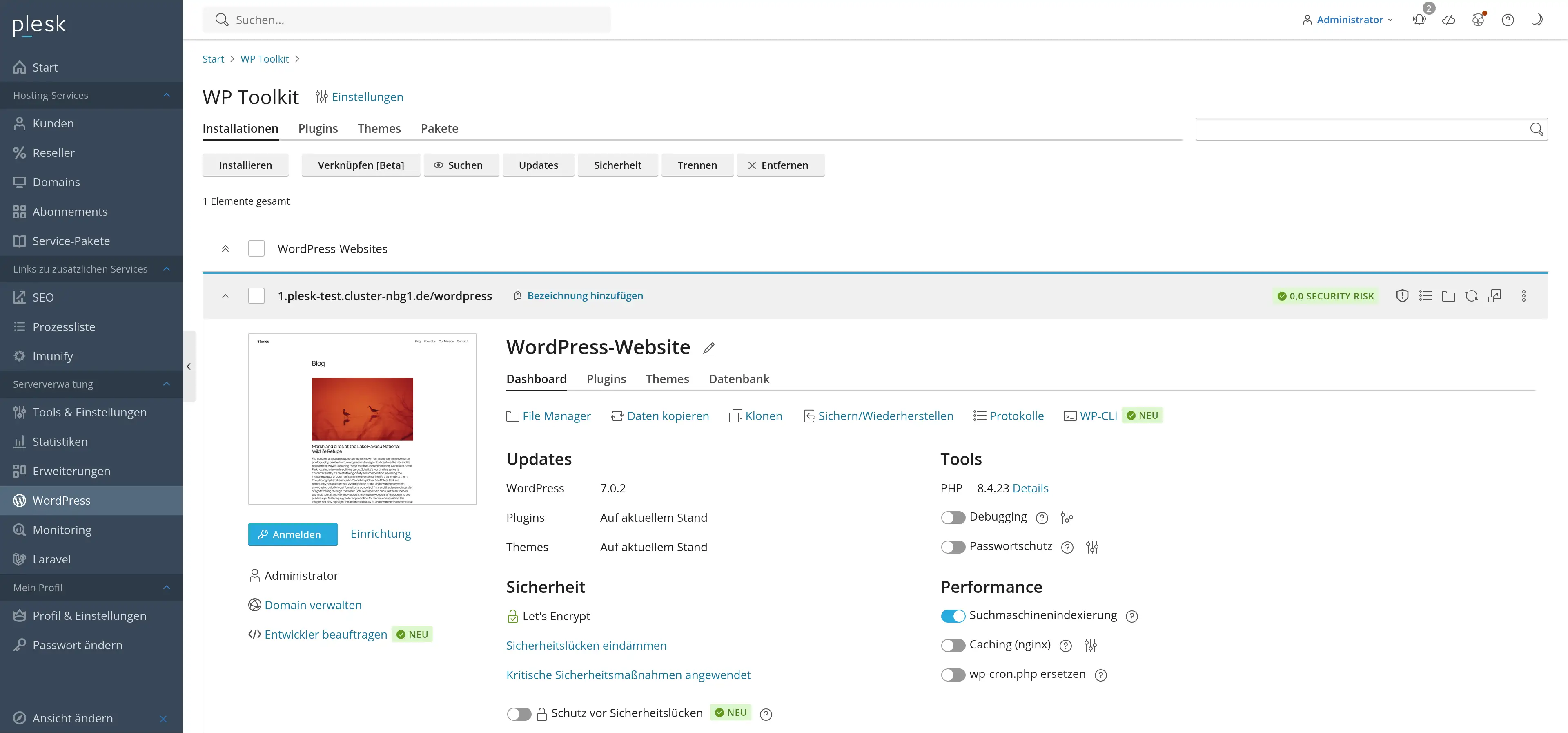Show help for Schutz vor Sicherheitslücken

click(766, 714)
